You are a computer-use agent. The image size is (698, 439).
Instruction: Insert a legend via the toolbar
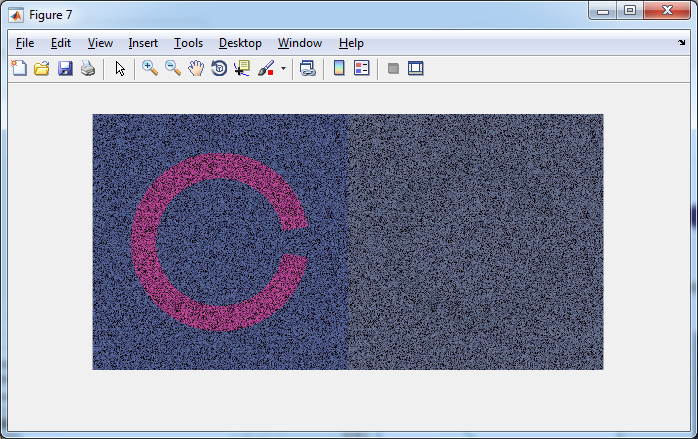tap(362, 68)
